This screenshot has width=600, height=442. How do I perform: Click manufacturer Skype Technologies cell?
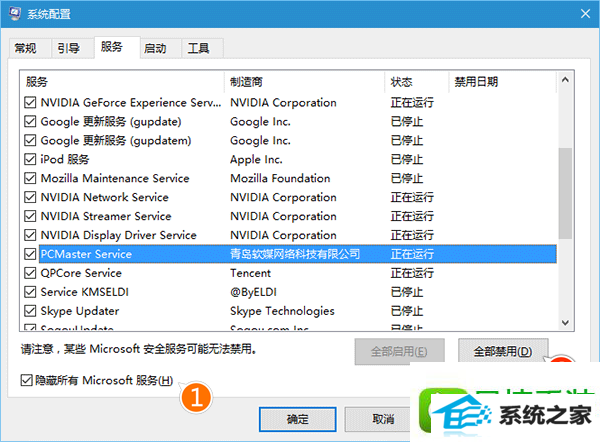tap(282, 311)
